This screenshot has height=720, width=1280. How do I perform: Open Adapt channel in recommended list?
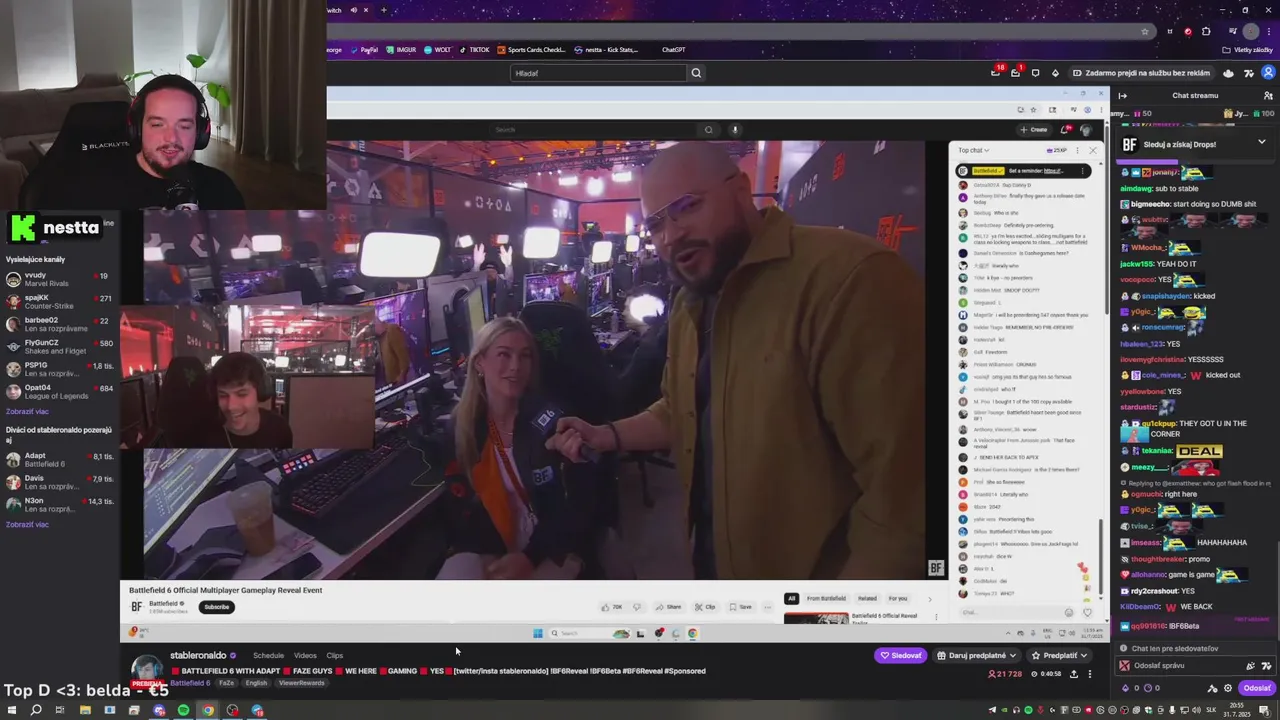pos(60,460)
